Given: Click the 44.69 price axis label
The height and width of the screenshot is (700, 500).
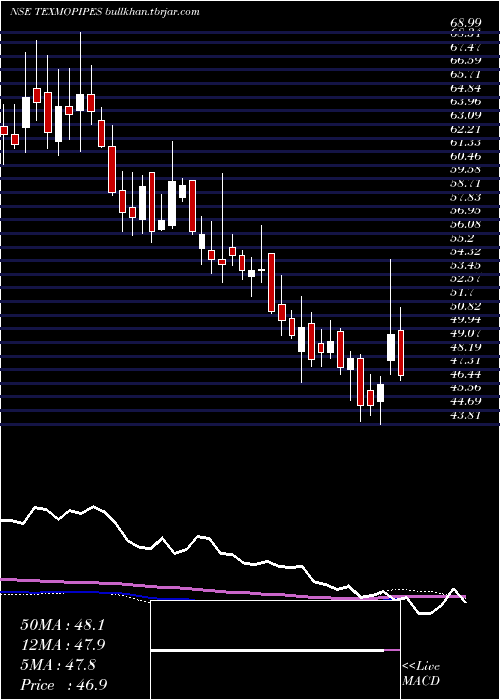Looking at the screenshot, I should coord(465,402).
